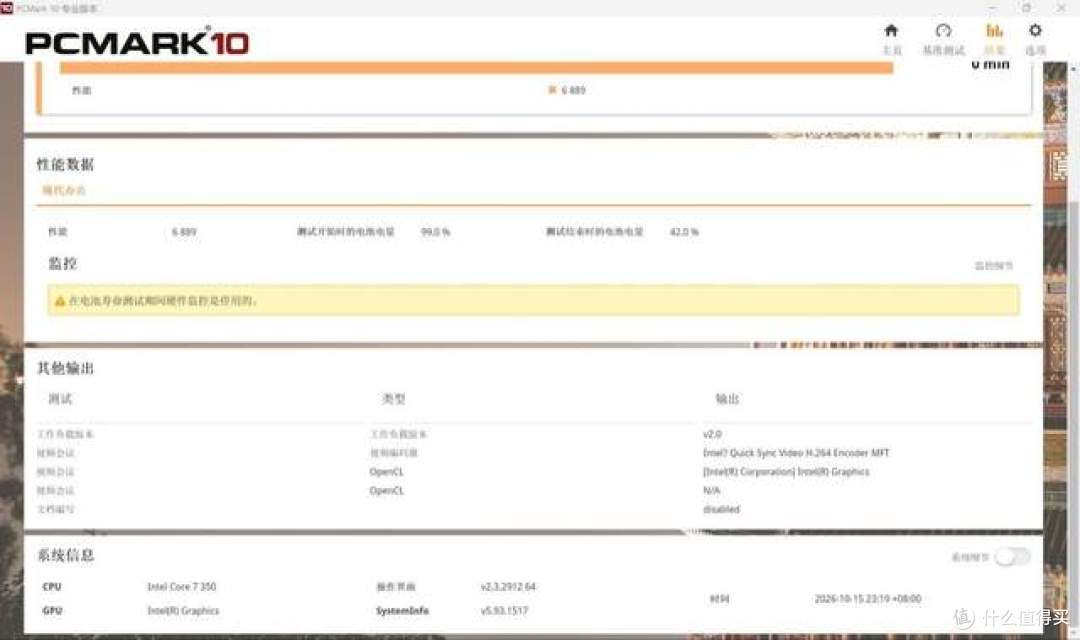This screenshot has width=1080, height=640.
Task: Open the Results bar-chart icon
Action: 994,31
